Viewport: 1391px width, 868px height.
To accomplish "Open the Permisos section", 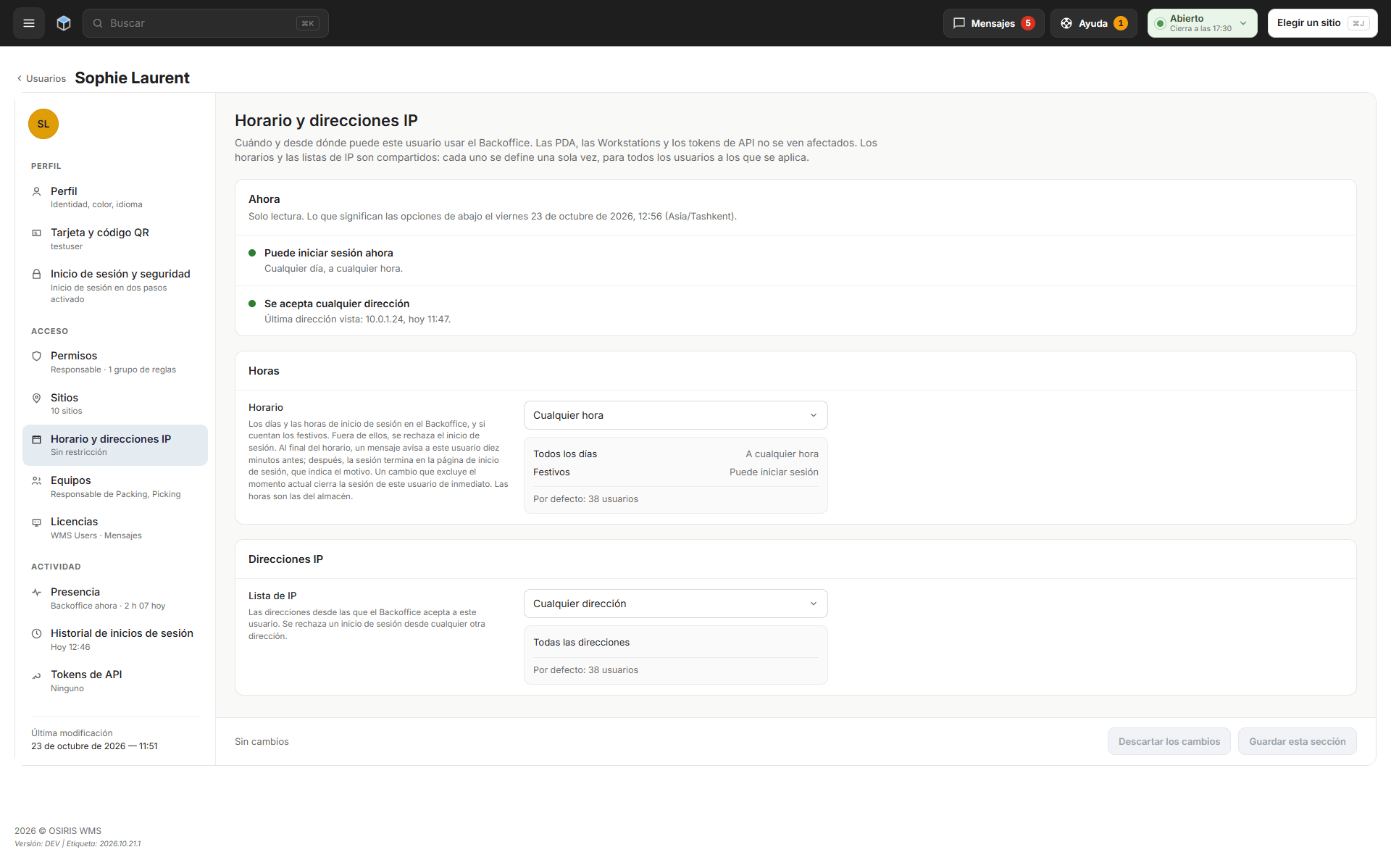I will 115,362.
